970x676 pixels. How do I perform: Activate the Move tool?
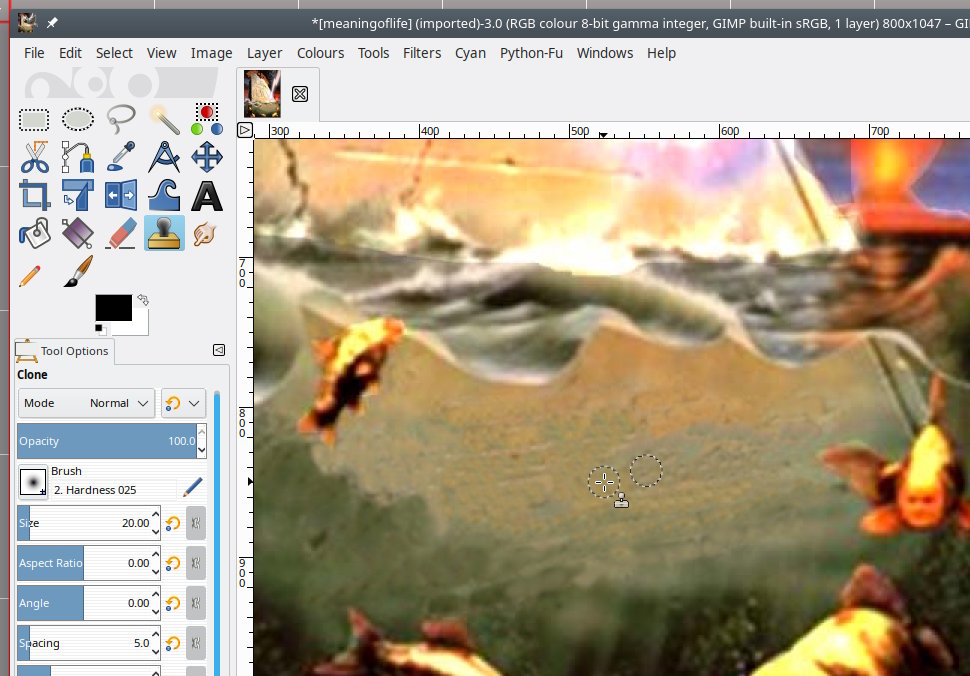click(207, 157)
